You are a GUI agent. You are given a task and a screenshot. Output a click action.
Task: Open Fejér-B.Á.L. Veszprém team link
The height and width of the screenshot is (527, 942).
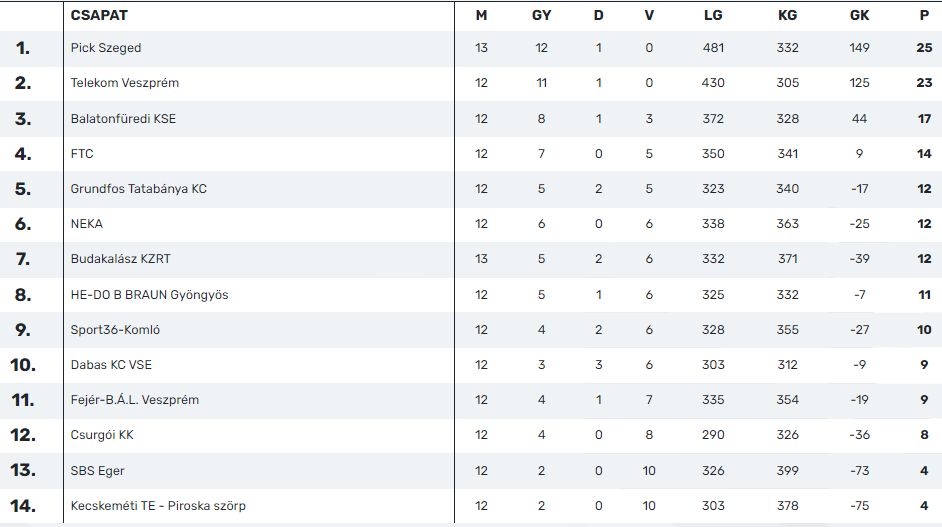[x=135, y=400]
